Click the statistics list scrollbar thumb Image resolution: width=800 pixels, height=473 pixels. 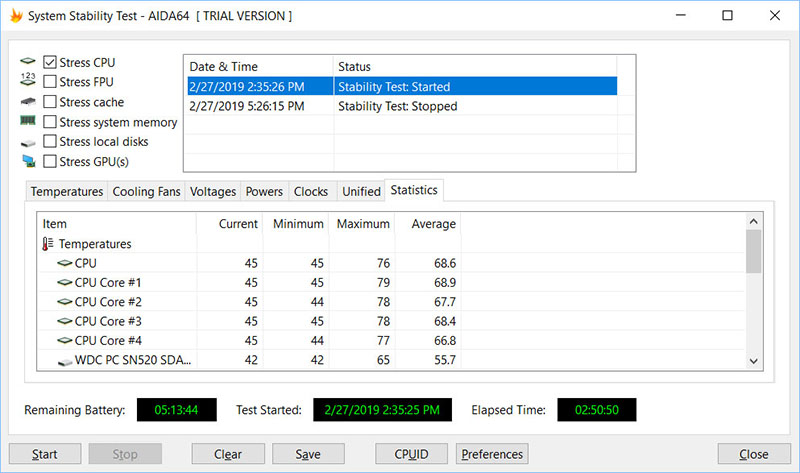click(x=754, y=251)
